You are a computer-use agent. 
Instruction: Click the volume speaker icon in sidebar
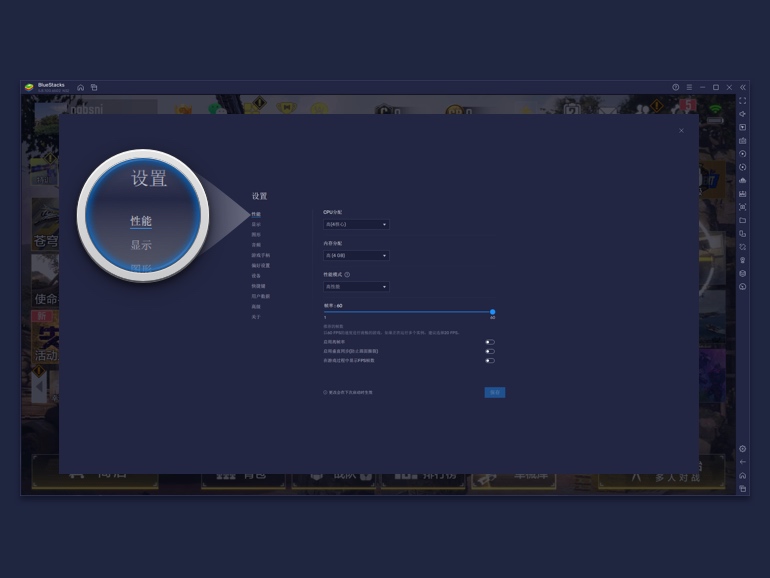[742, 114]
